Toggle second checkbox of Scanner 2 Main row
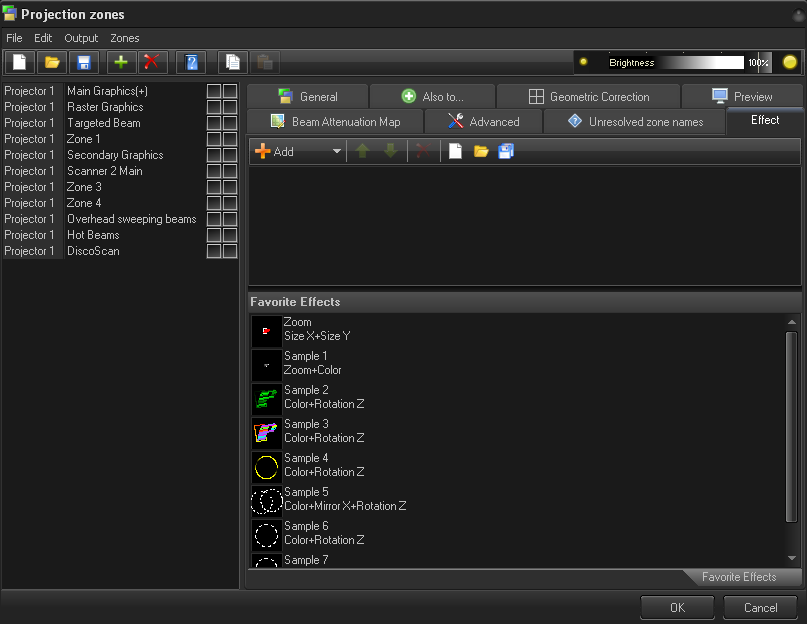Image resolution: width=807 pixels, height=624 pixels. pyautogui.click(x=230, y=171)
